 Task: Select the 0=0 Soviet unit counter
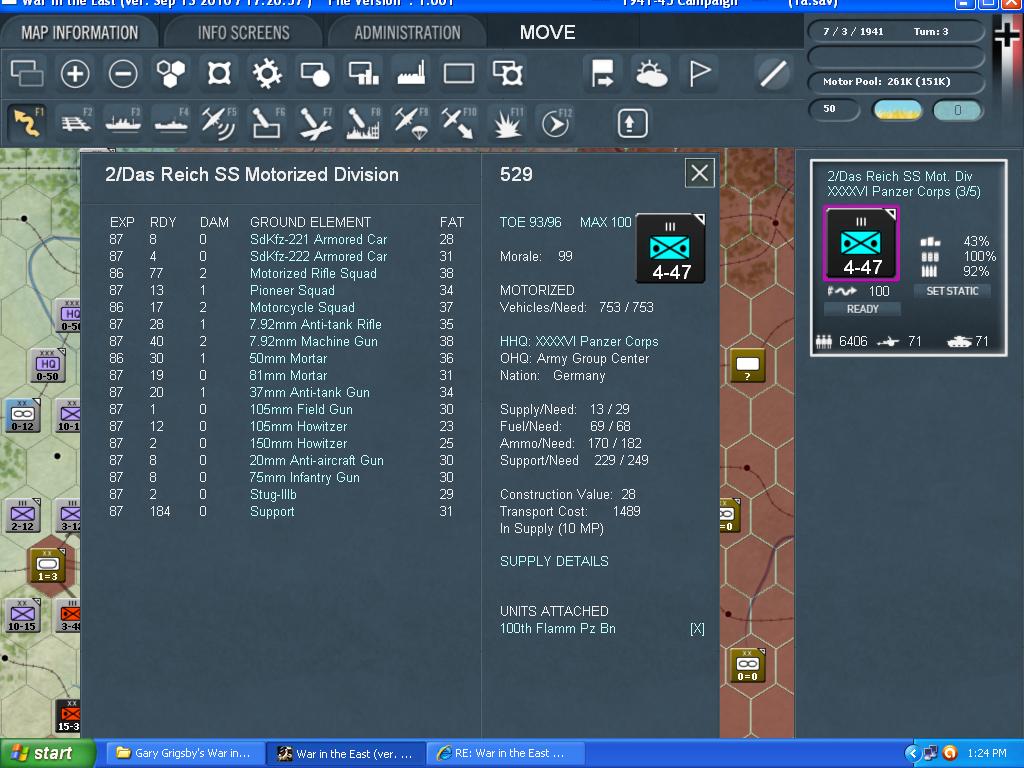click(x=747, y=665)
